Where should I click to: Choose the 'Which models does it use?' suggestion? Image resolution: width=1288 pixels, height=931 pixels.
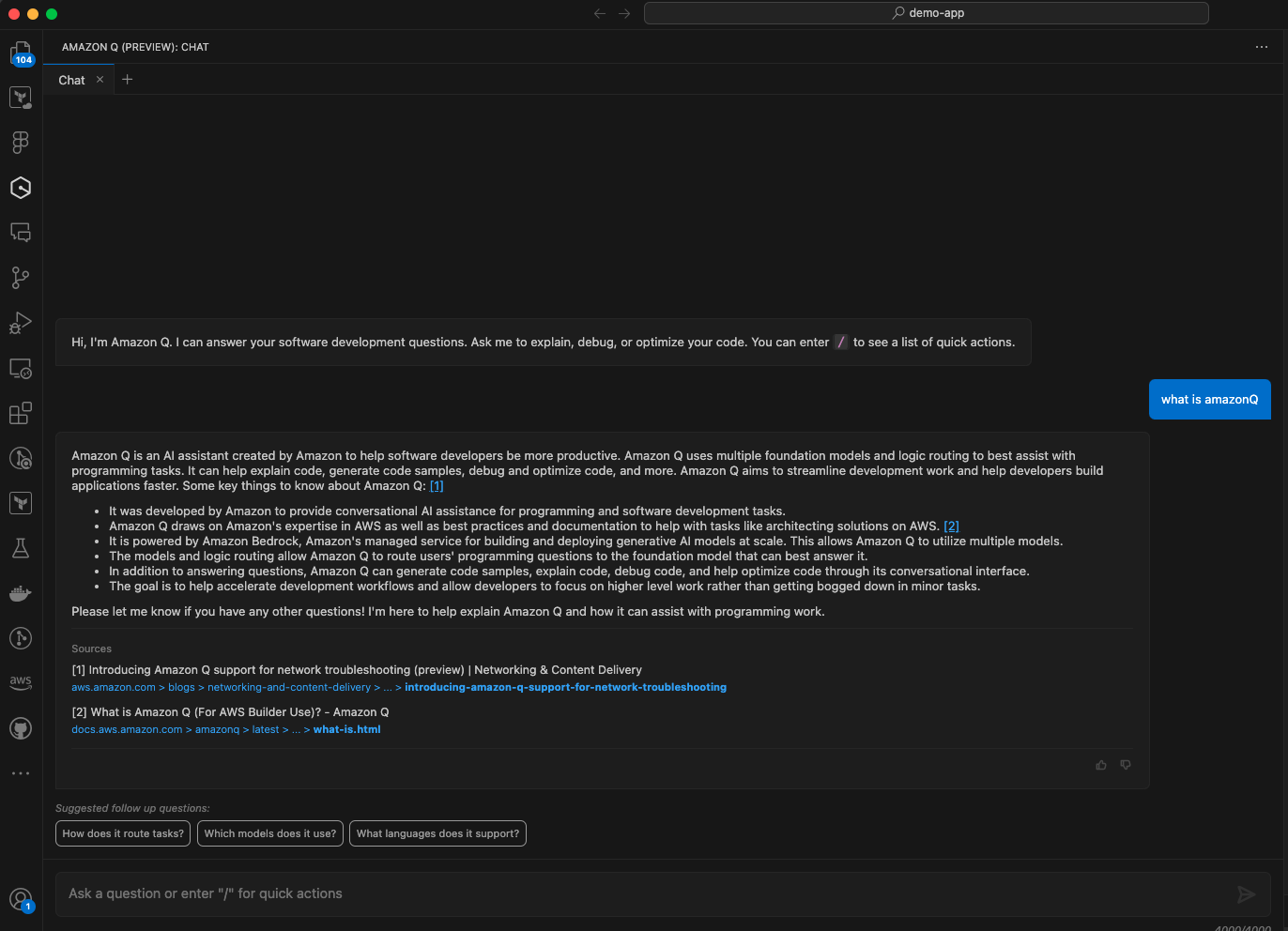(x=270, y=833)
